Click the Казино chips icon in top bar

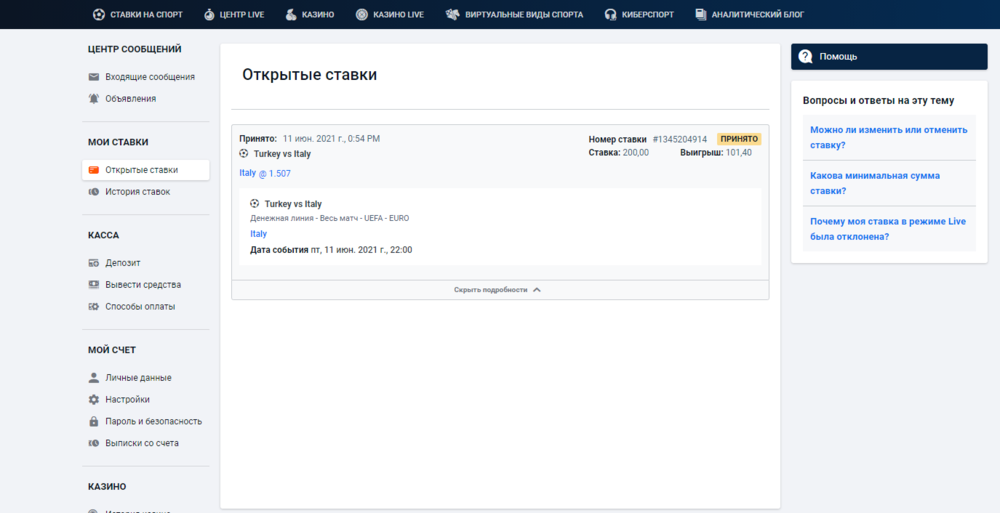point(291,14)
